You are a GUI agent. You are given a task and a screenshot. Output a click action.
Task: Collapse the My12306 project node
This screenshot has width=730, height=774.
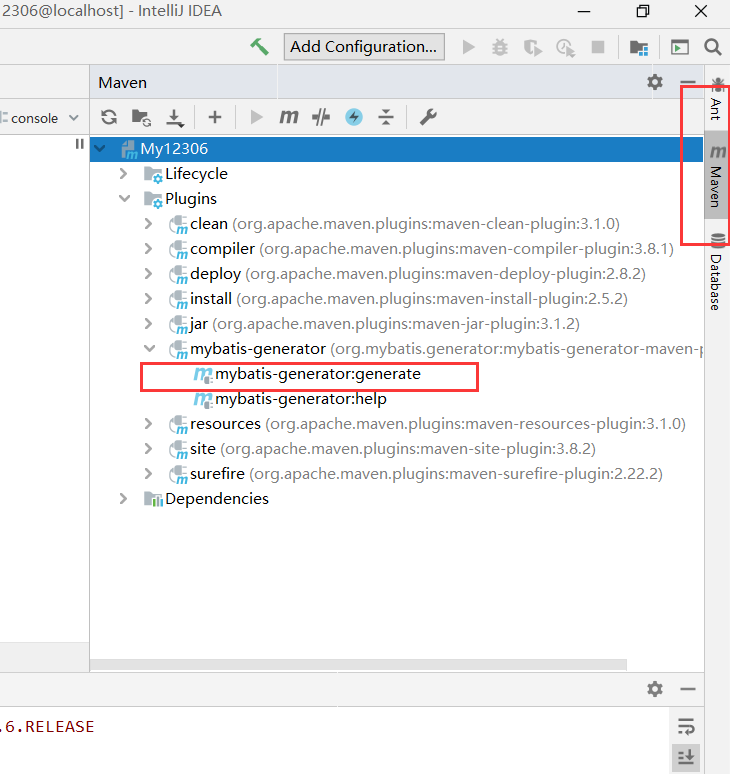click(x=100, y=148)
